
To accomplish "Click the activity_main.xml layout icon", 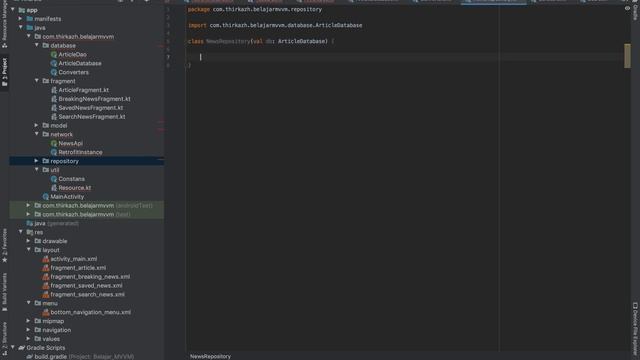I will [x=46, y=259].
